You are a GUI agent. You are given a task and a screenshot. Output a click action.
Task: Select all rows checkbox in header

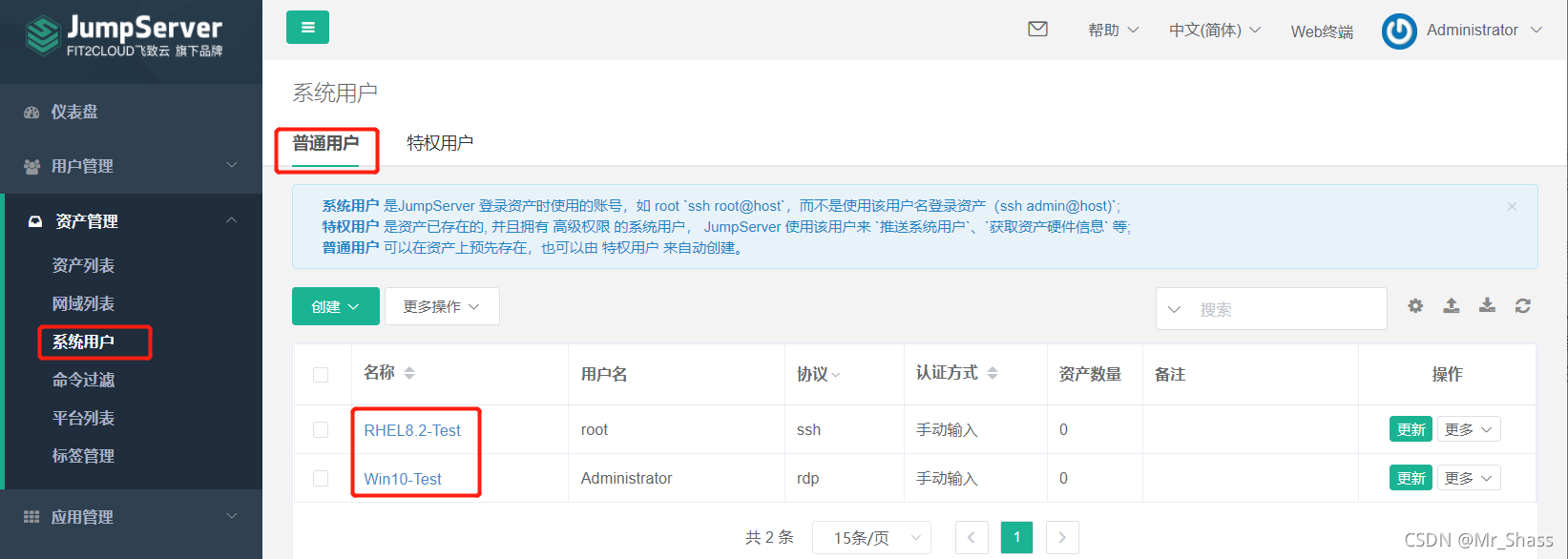coord(321,375)
